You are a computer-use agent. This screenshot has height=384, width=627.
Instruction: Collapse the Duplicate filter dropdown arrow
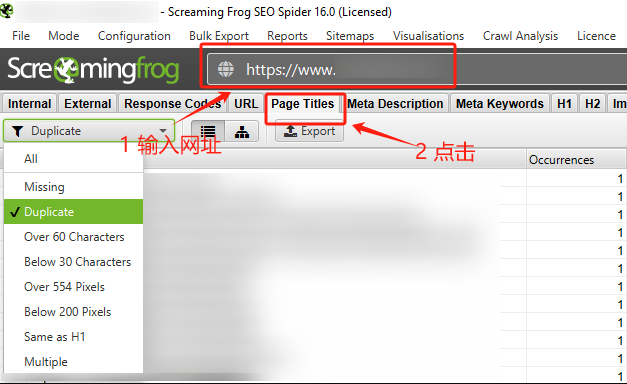point(163,131)
